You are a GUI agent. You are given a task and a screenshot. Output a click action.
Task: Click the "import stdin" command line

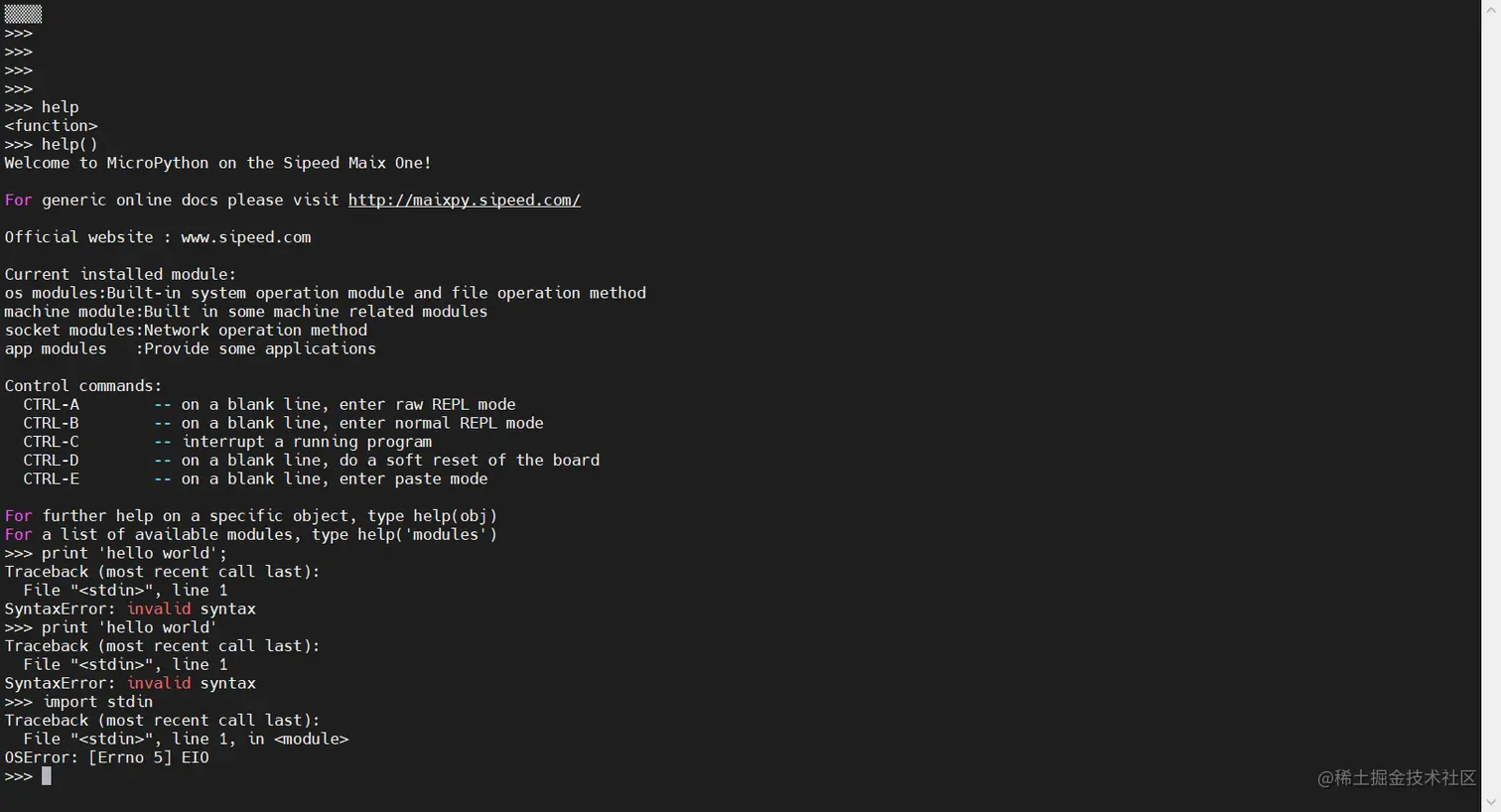pyautogui.click(x=97, y=702)
